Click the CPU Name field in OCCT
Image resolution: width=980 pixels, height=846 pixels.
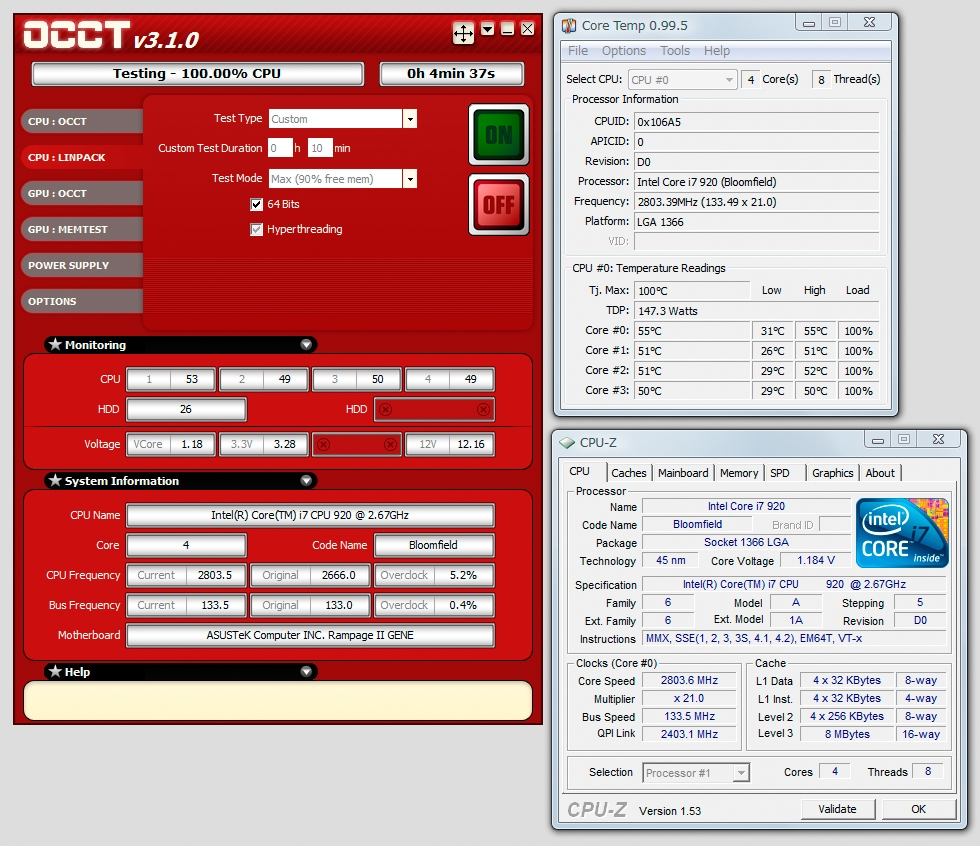coord(310,515)
